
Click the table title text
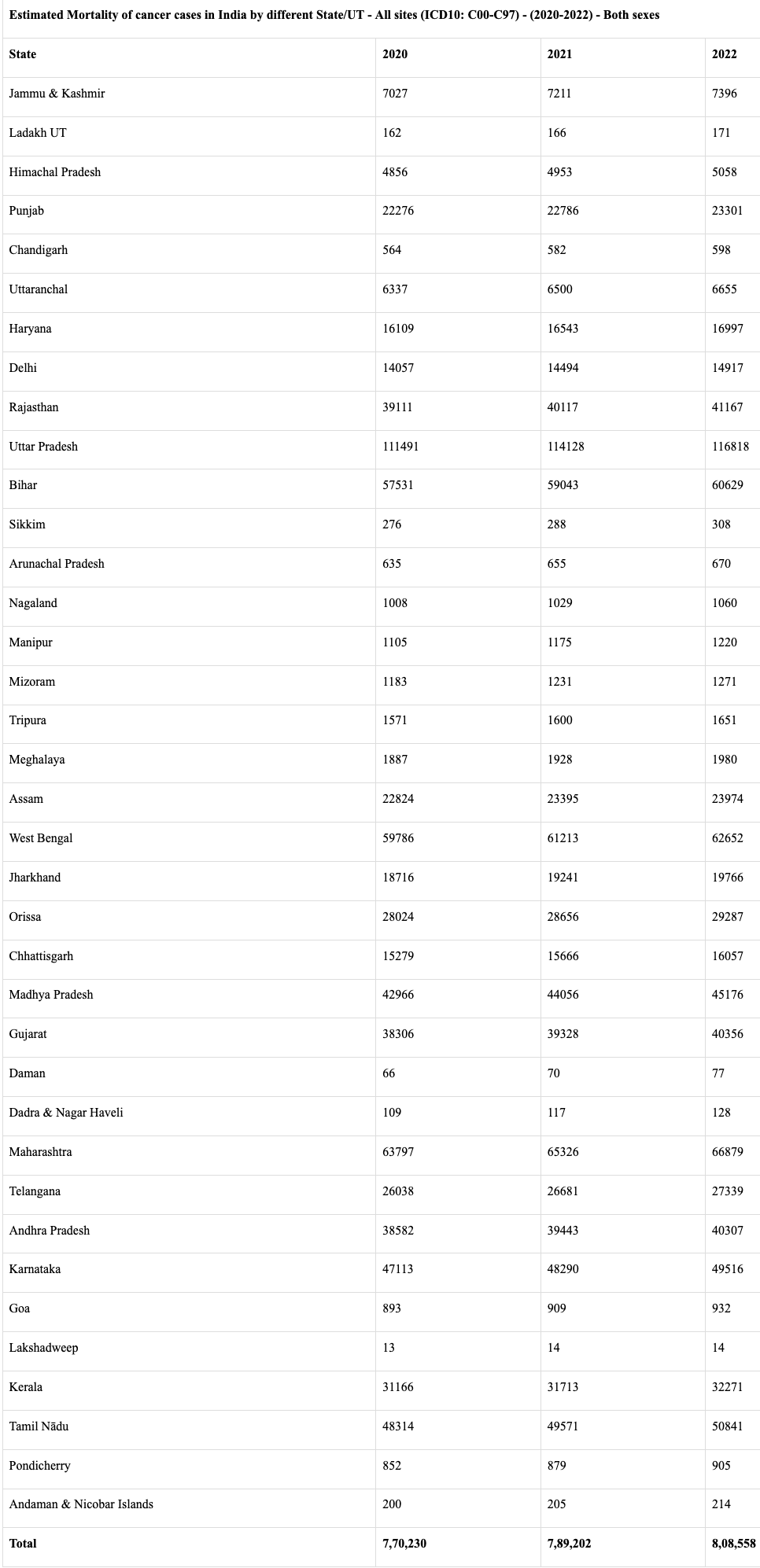[334, 15]
